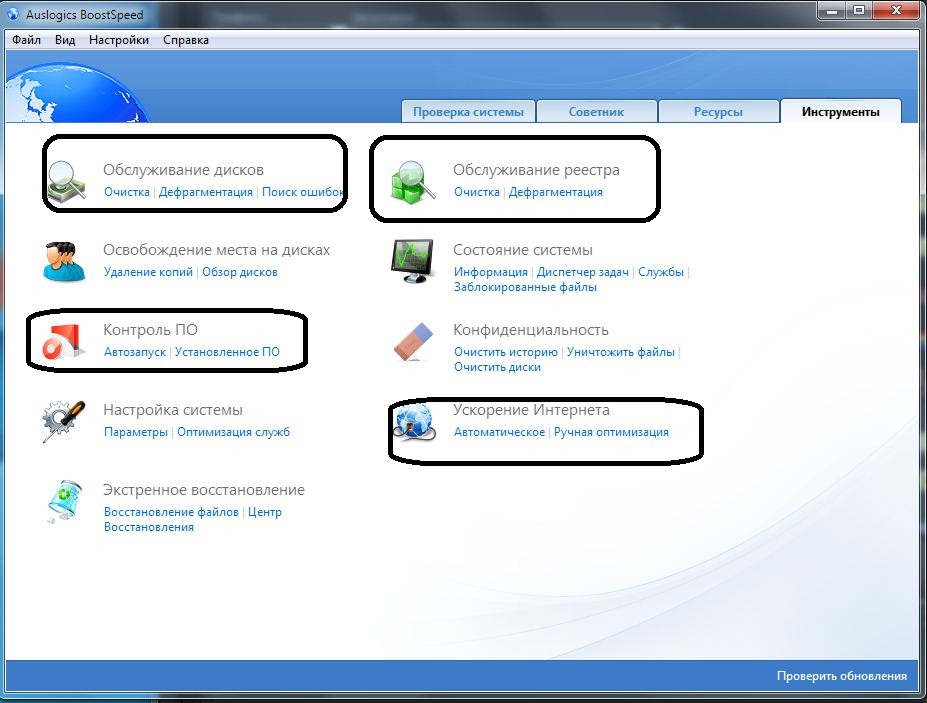Open the Параметры link
Image resolution: width=927 pixels, height=703 pixels.
pos(136,432)
